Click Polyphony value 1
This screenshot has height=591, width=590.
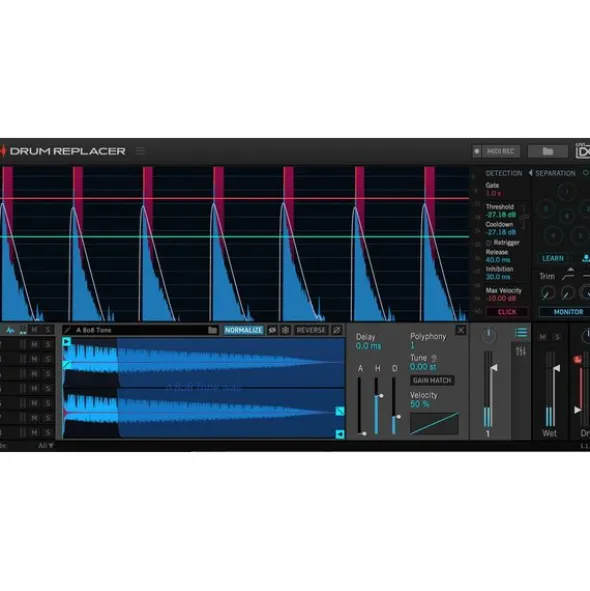(412, 345)
